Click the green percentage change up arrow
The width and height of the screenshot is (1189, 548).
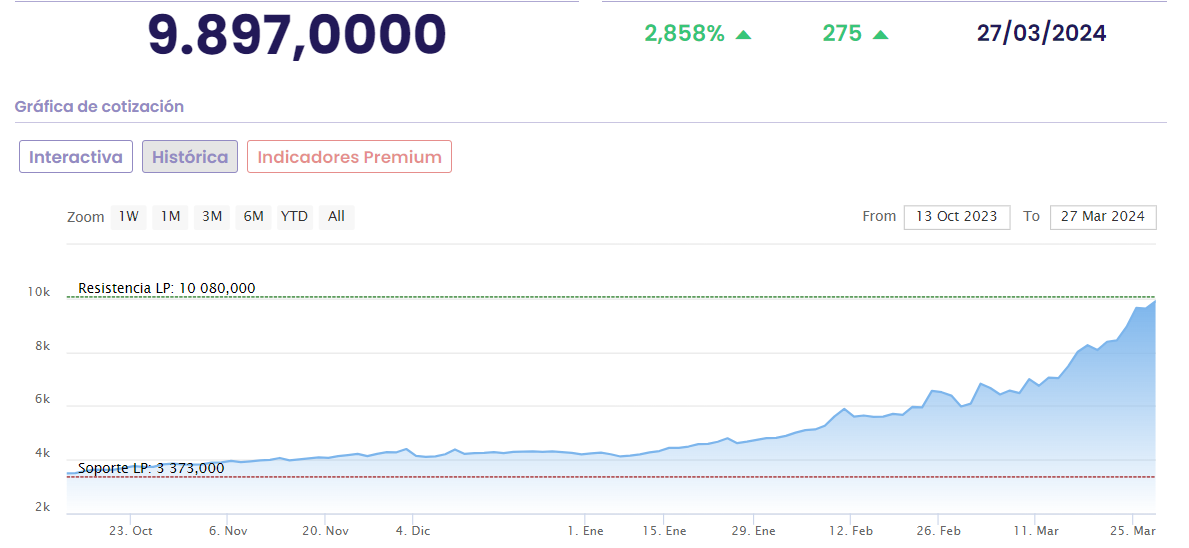[743, 34]
